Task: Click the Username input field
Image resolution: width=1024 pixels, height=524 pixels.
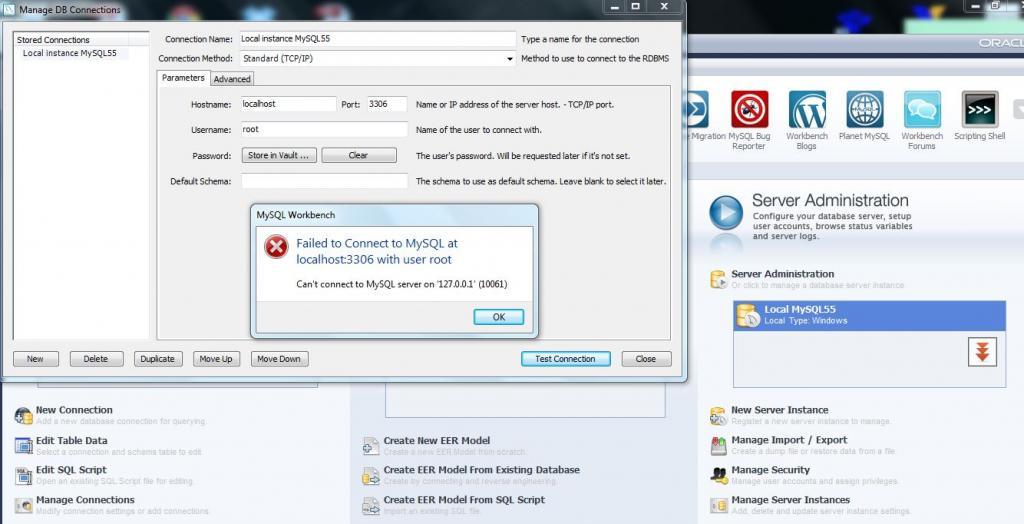Action: pos(325,129)
